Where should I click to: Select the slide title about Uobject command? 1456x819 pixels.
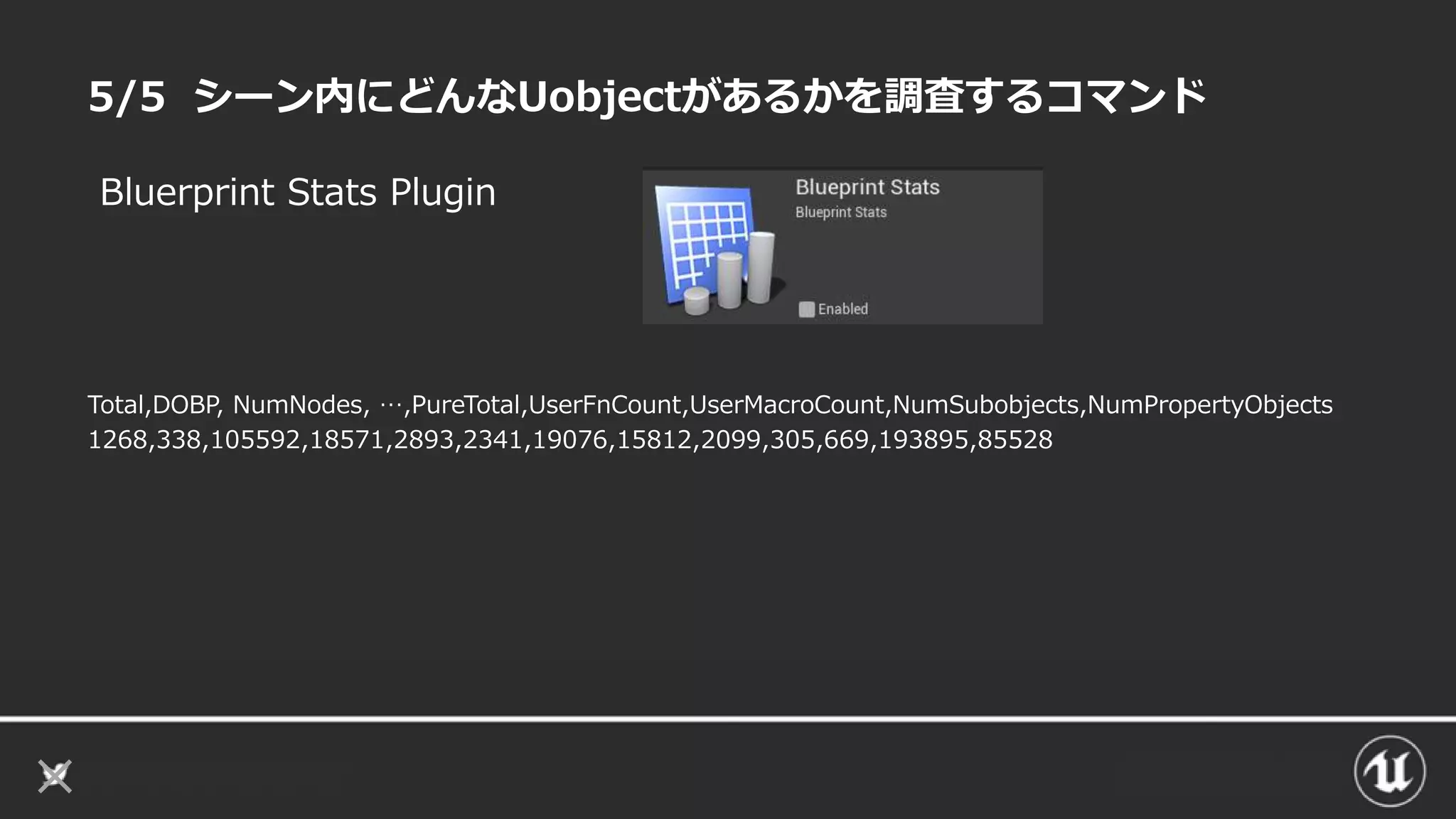(648, 97)
